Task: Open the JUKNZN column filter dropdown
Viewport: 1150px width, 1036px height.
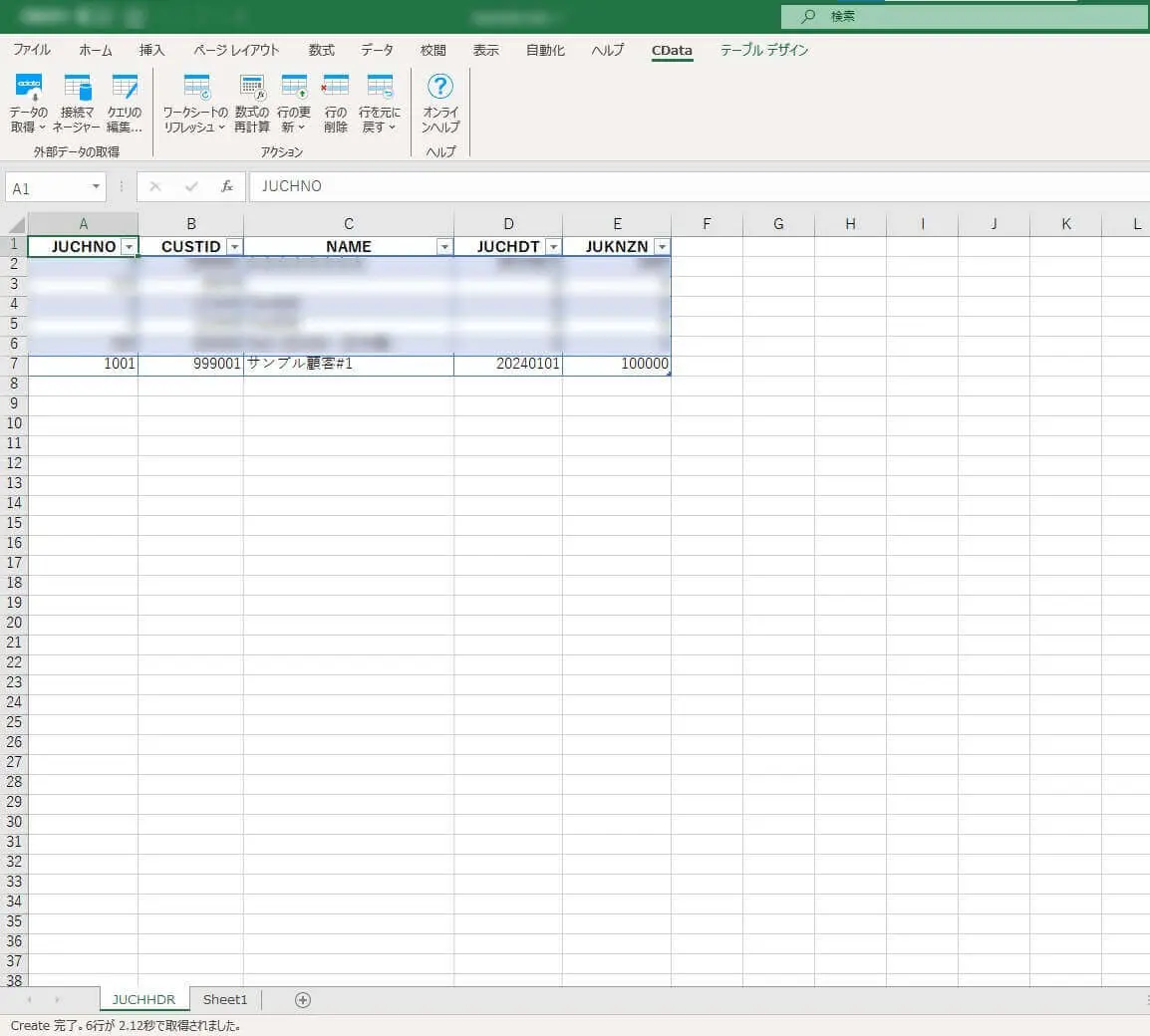Action: [x=662, y=247]
